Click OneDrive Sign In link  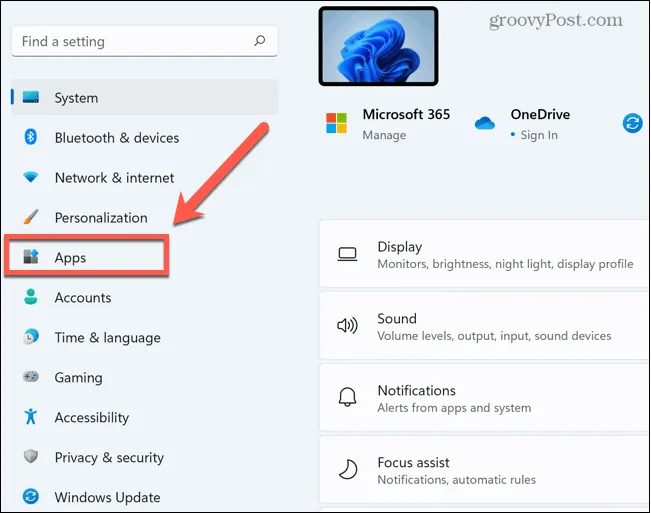point(539,135)
